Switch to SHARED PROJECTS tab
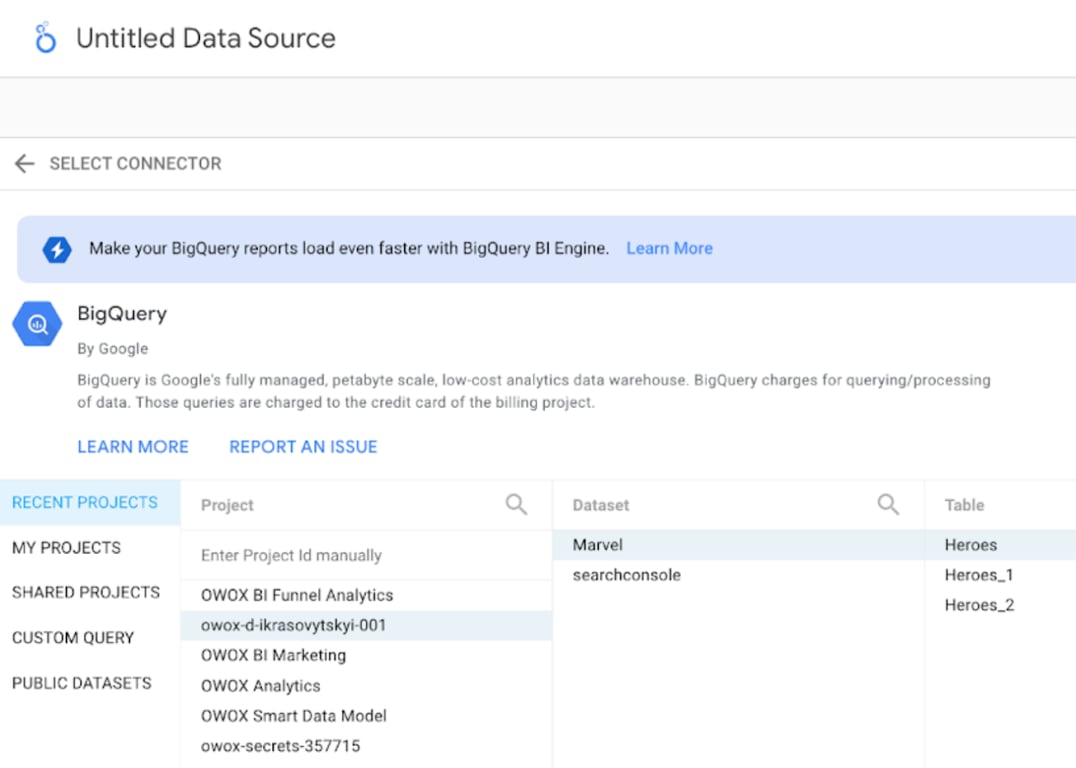Screen dimensions: 1076x768 pos(86,592)
